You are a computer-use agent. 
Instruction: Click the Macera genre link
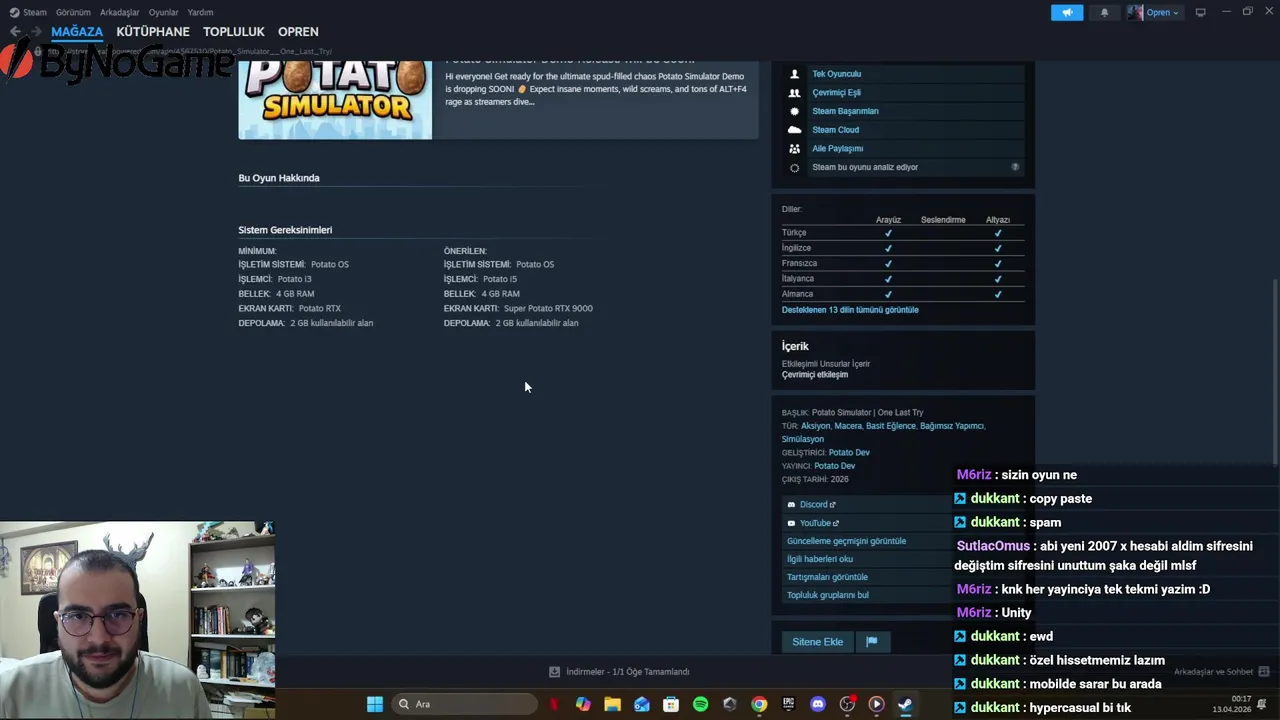(x=848, y=426)
